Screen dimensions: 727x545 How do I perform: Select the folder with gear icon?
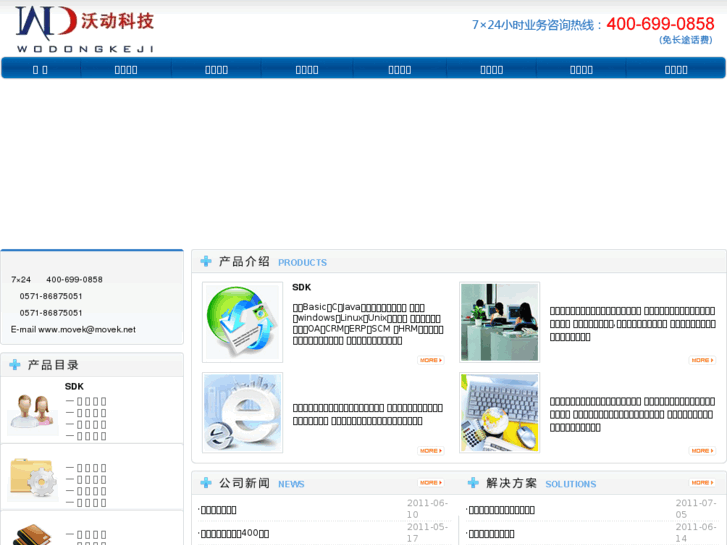(32, 478)
